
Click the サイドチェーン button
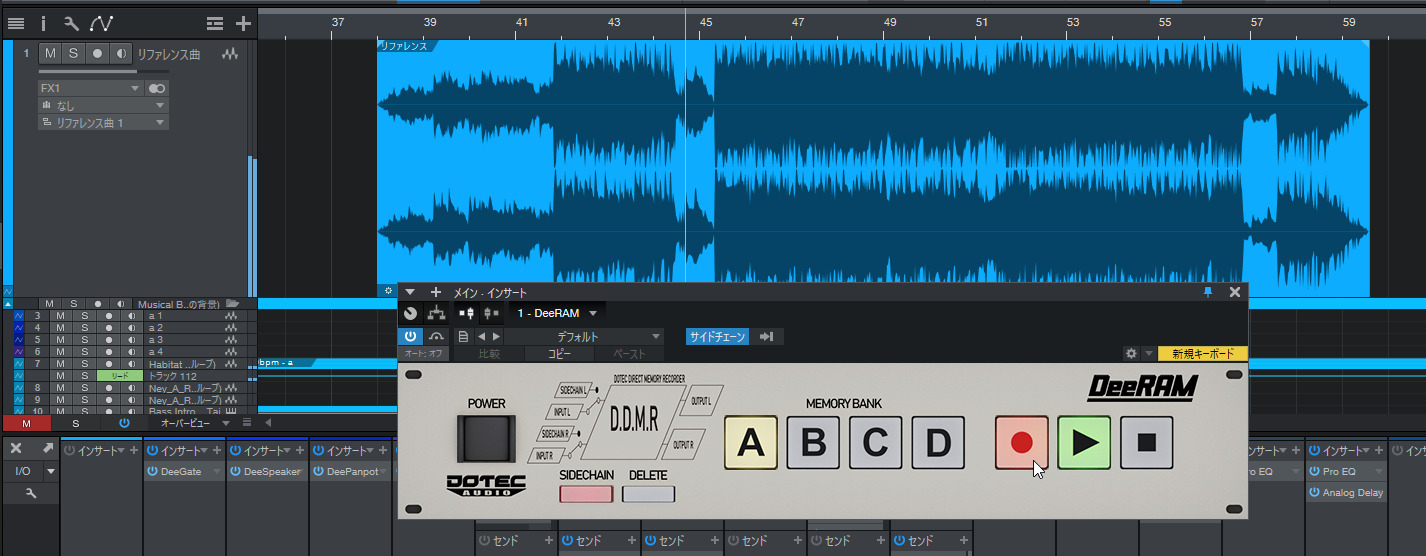tap(717, 337)
